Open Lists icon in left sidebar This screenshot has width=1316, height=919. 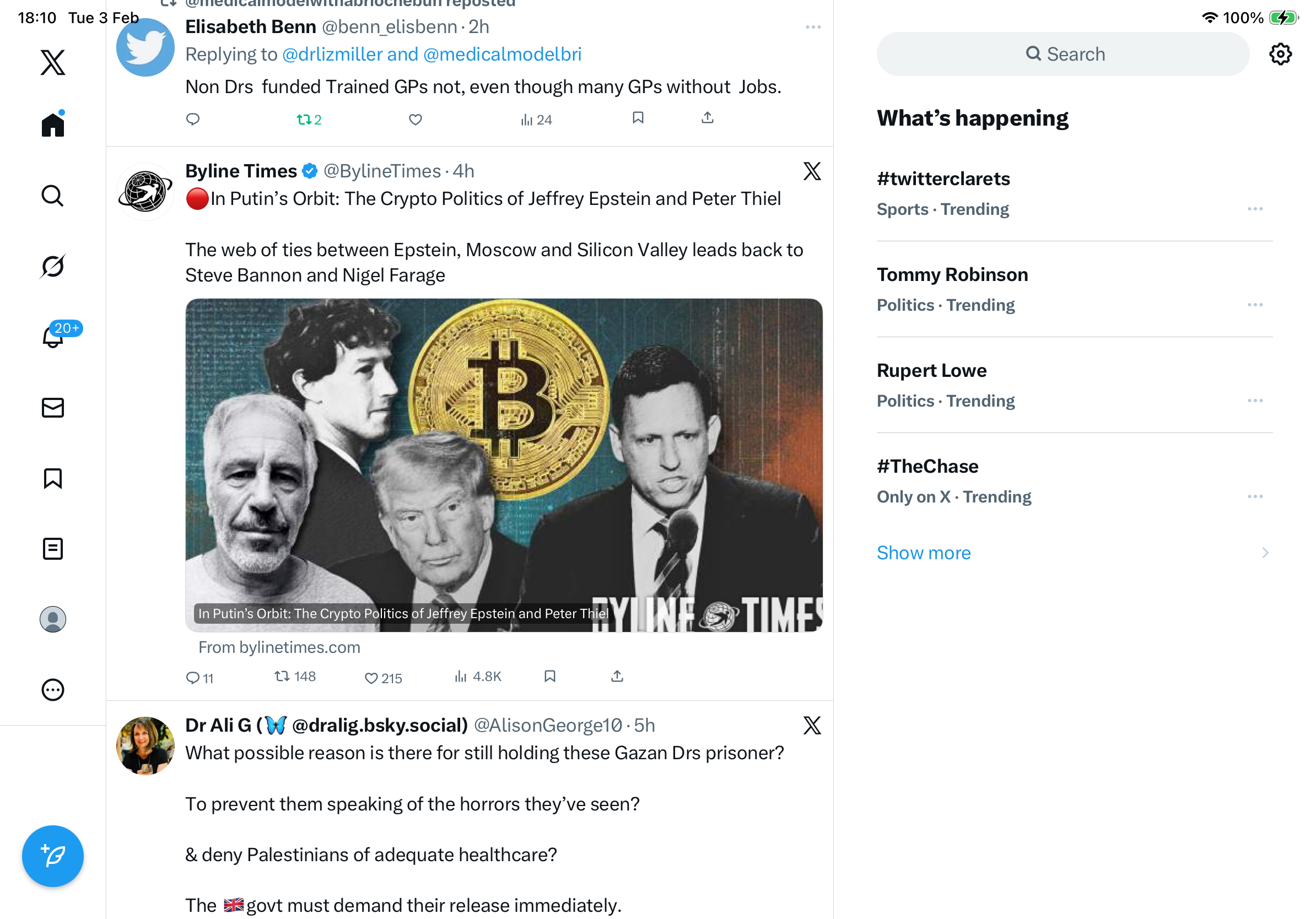(x=53, y=549)
